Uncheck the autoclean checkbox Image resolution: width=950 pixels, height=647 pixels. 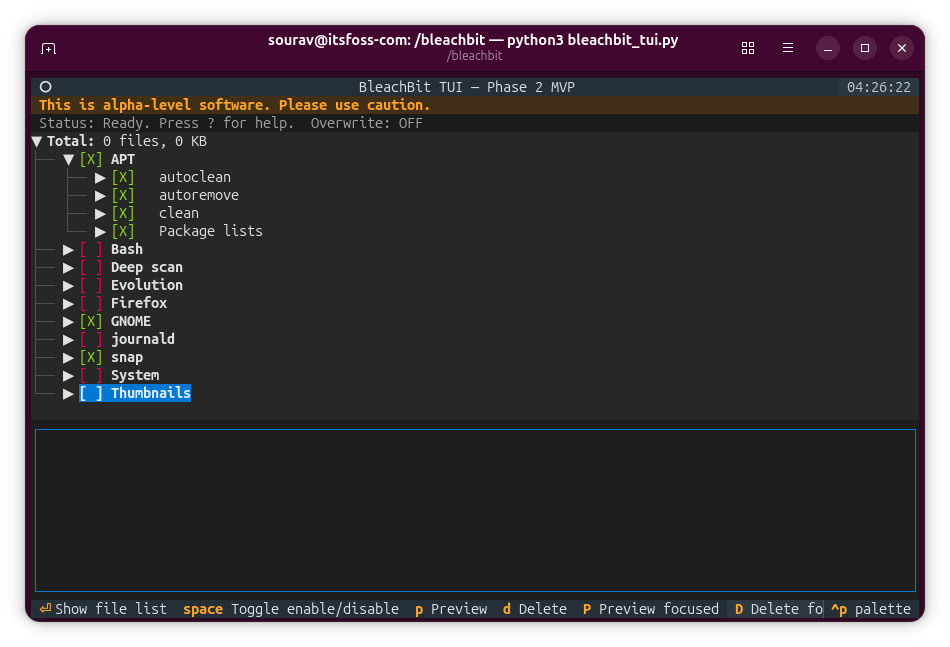(123, 178)
